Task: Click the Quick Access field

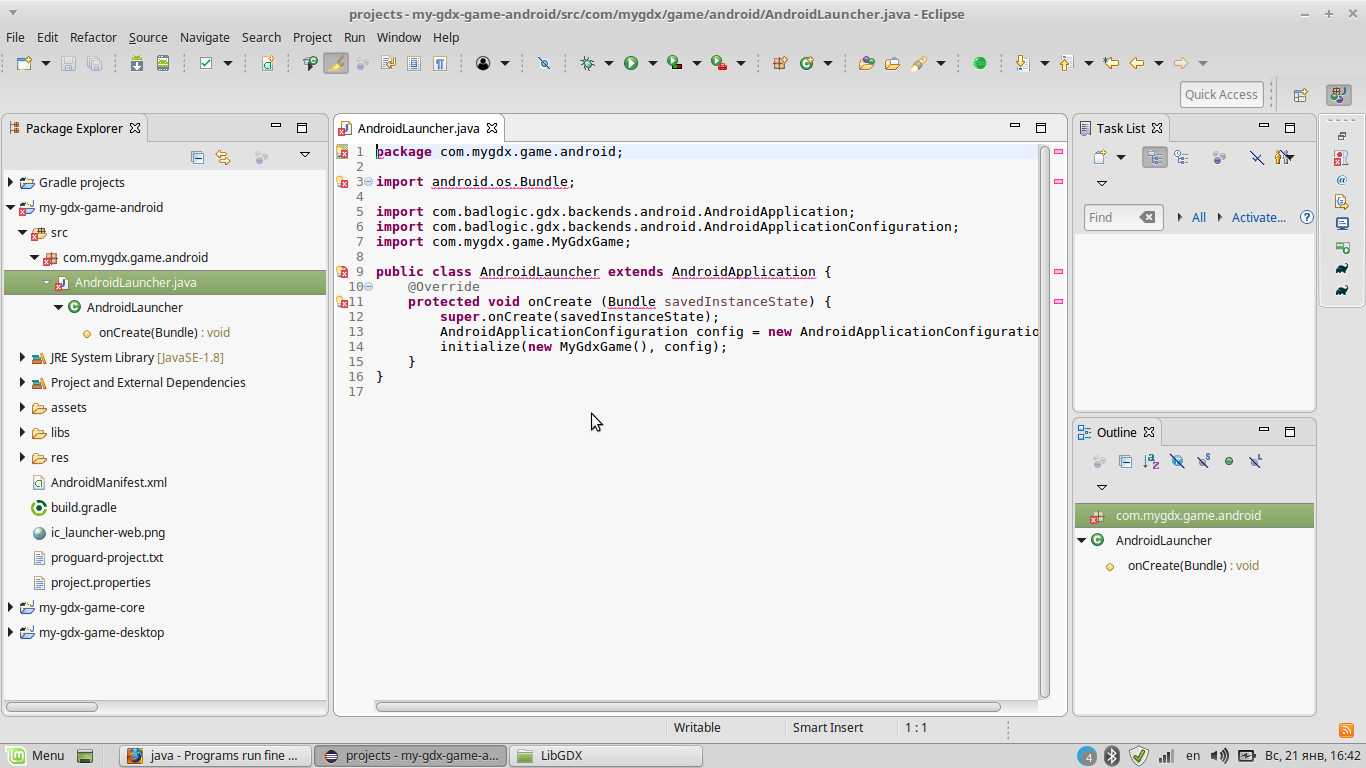Action: 1221,95
